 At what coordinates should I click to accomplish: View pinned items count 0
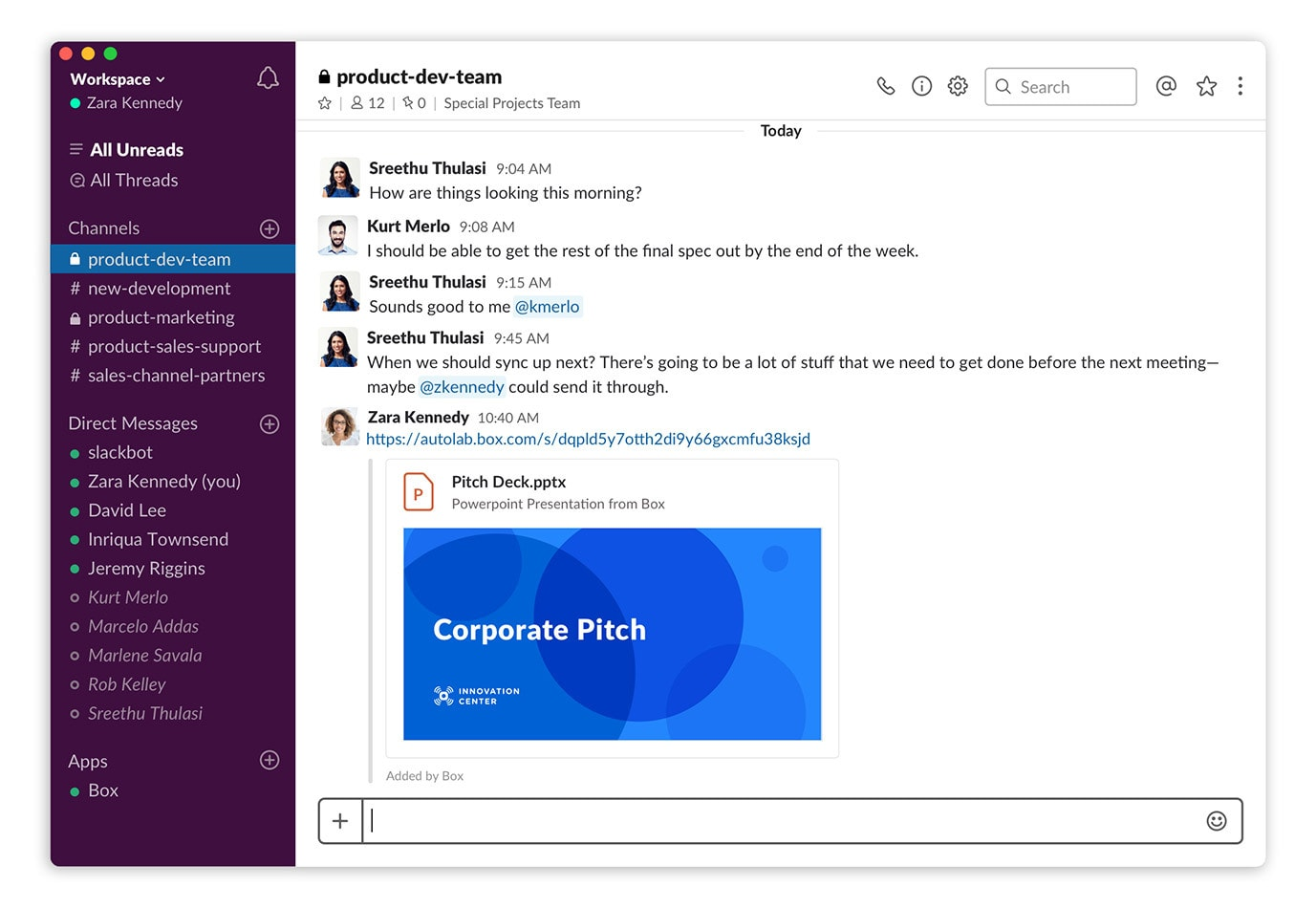(x=414, y=103)
